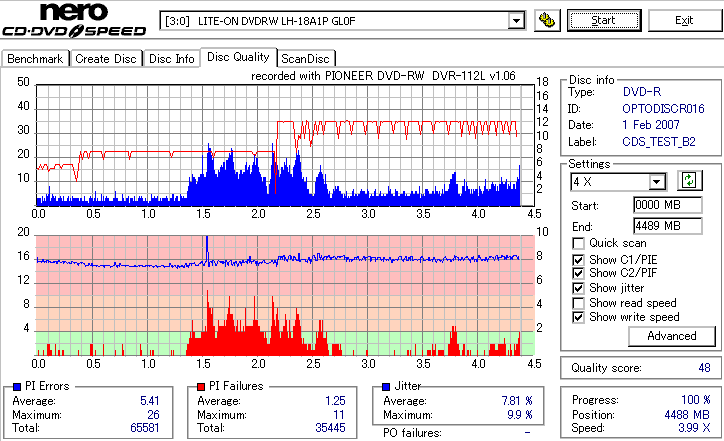Click the End MB input field

pos(668,226)
